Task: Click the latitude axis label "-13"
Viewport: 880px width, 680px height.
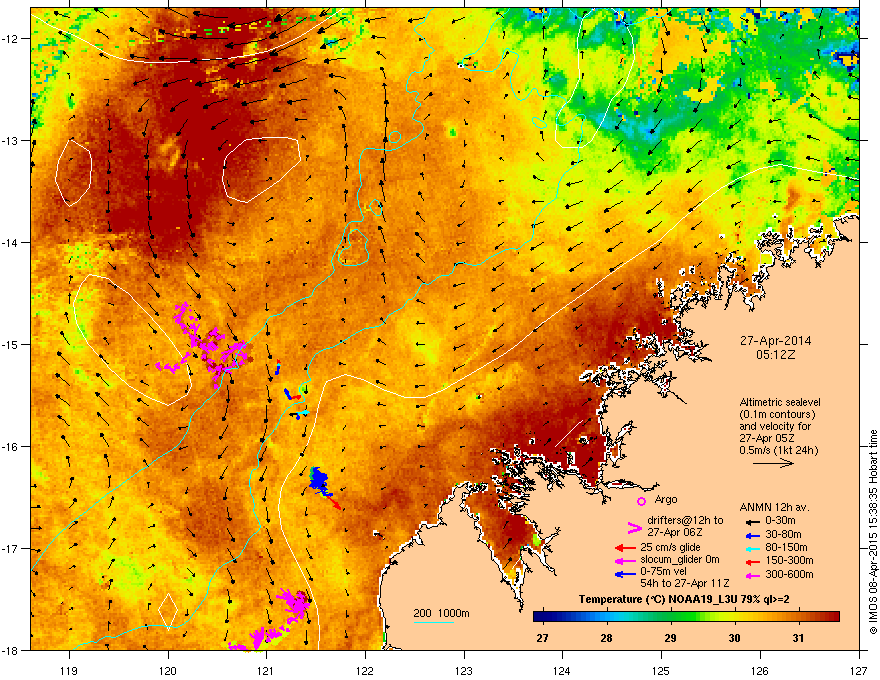Action: 10,141
